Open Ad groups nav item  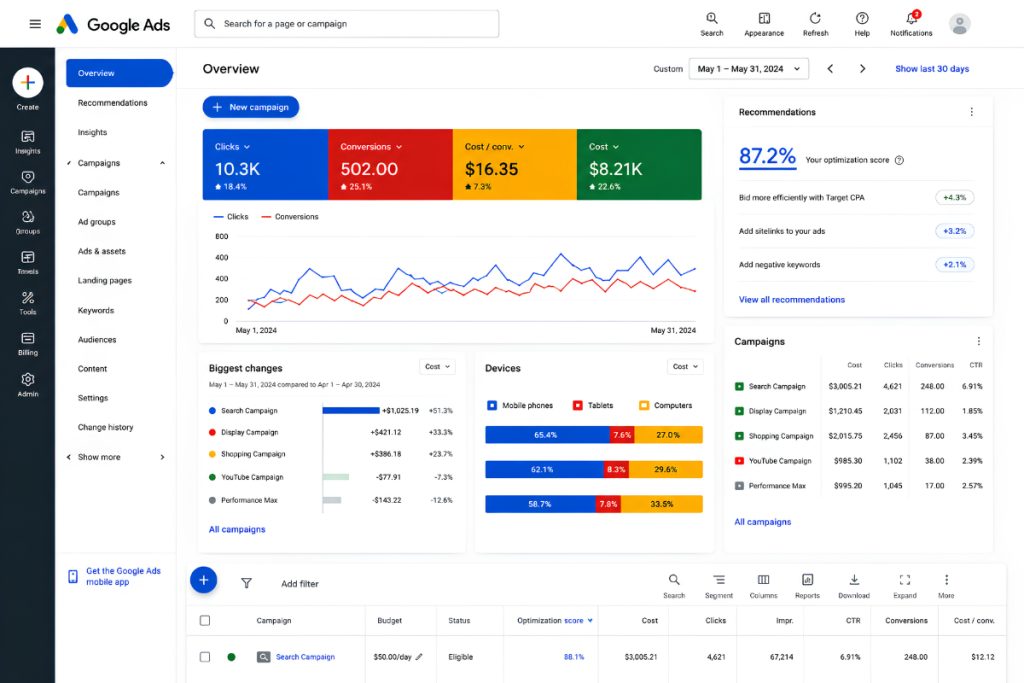(97, 222)
